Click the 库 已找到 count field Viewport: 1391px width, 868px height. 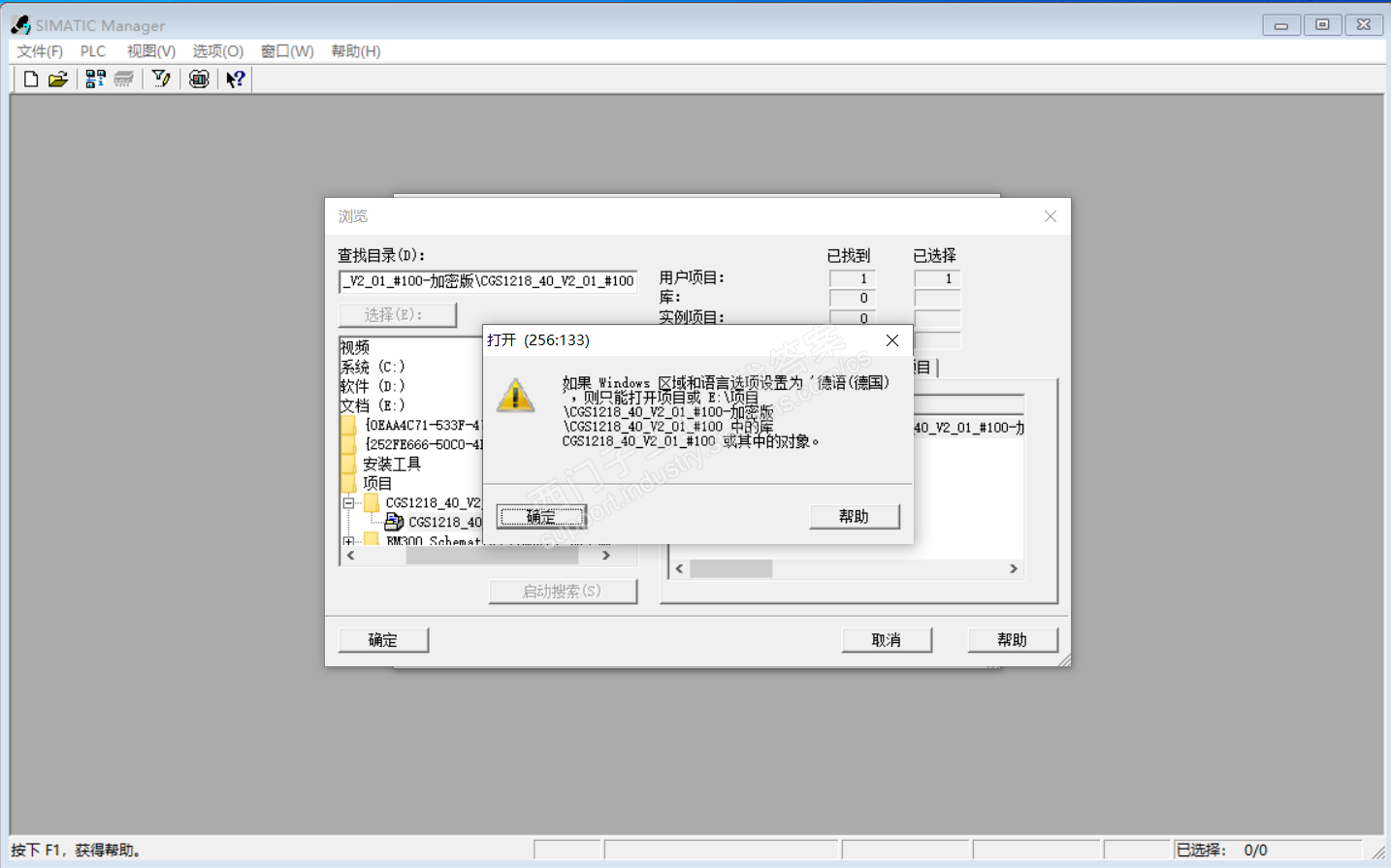point(853,299)
